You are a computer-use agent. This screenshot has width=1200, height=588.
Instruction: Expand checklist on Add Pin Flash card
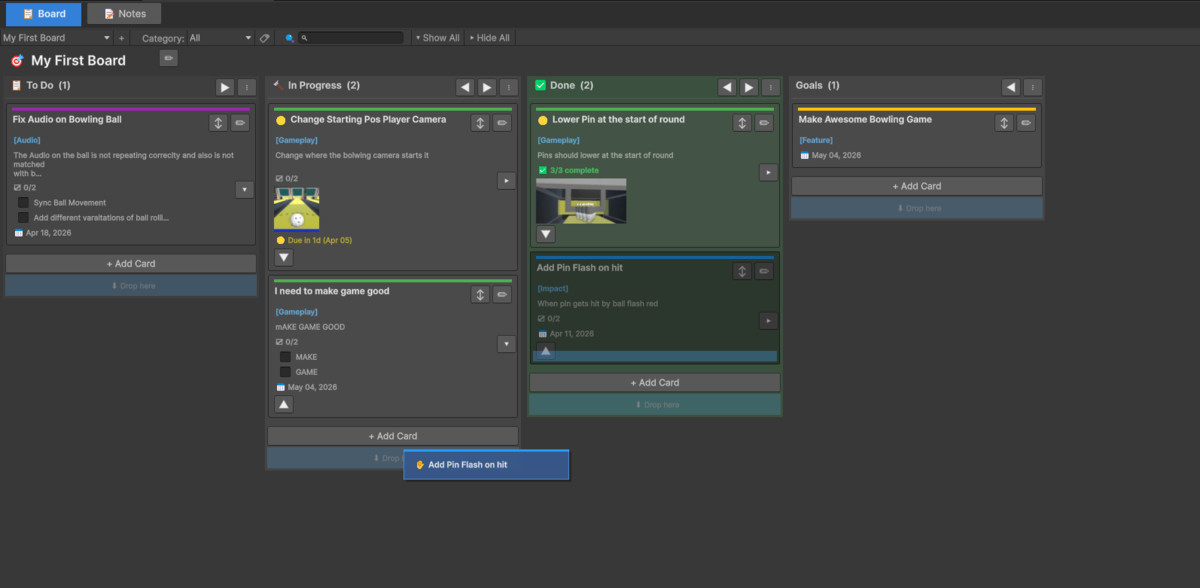coord(768,320)
